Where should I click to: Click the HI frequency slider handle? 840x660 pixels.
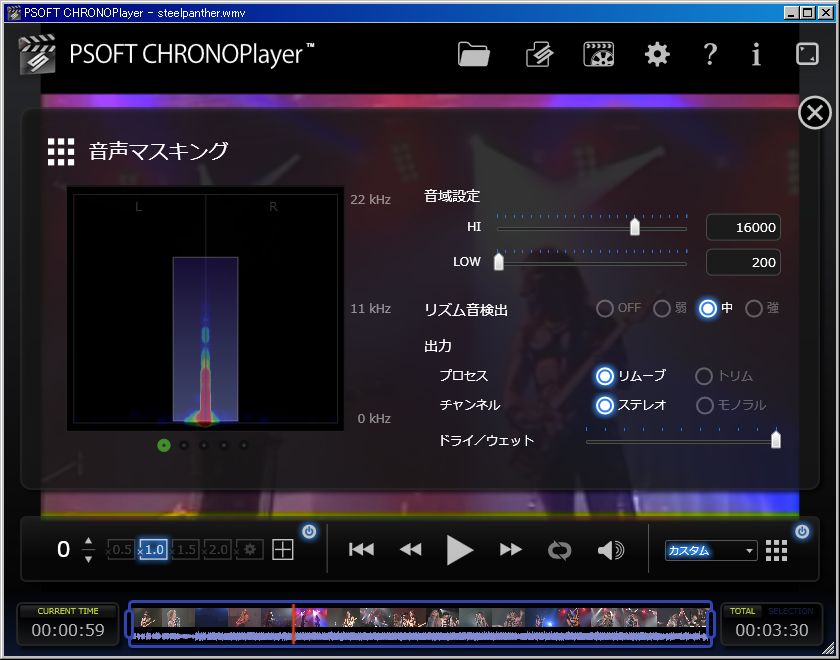[635, 227]
